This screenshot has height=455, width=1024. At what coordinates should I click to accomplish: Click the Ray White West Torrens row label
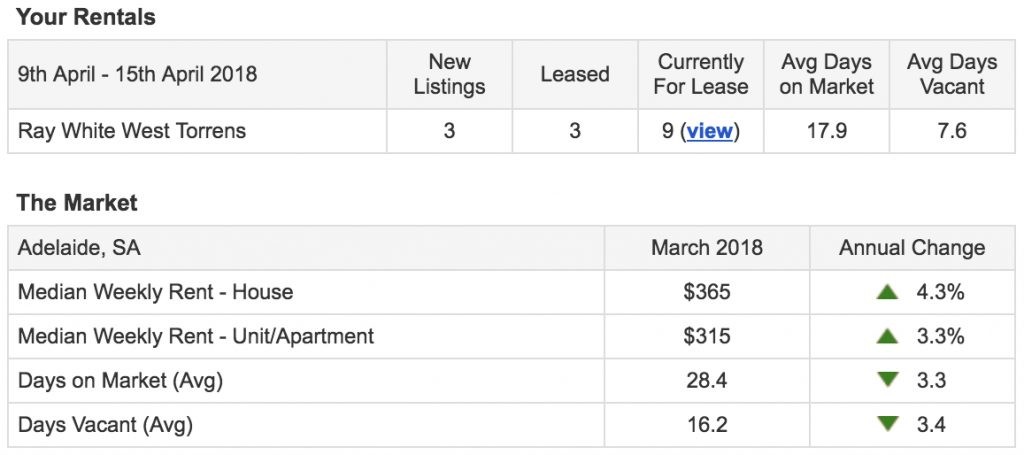pos(132,131)
